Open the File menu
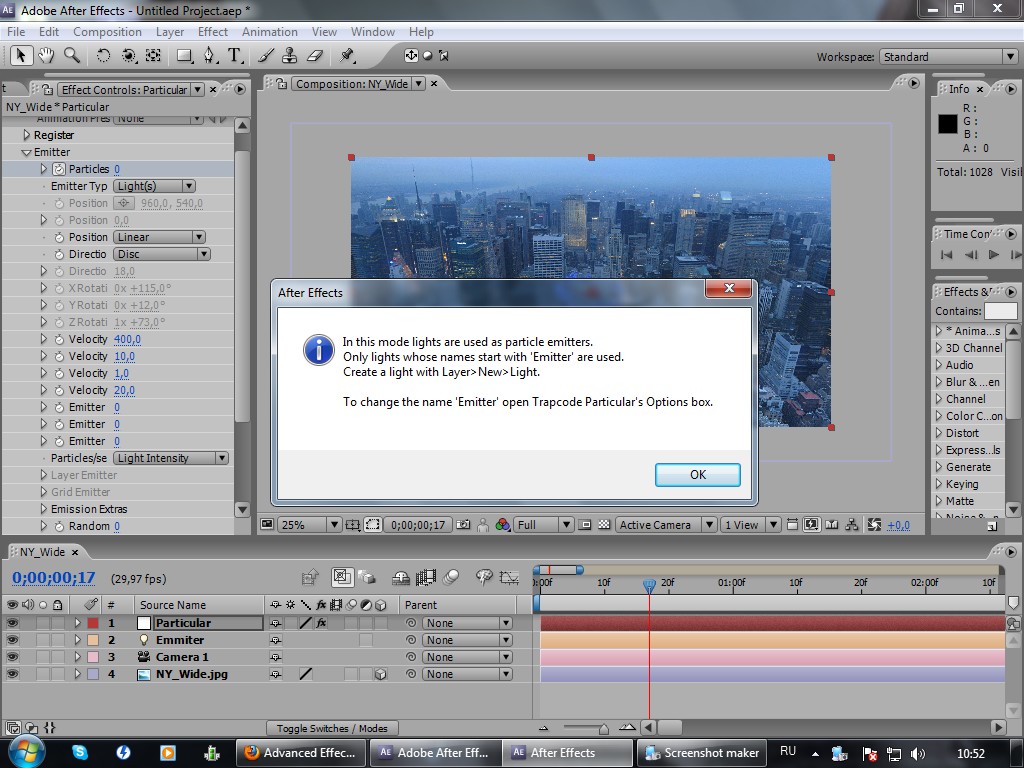 tap(16, 31)
